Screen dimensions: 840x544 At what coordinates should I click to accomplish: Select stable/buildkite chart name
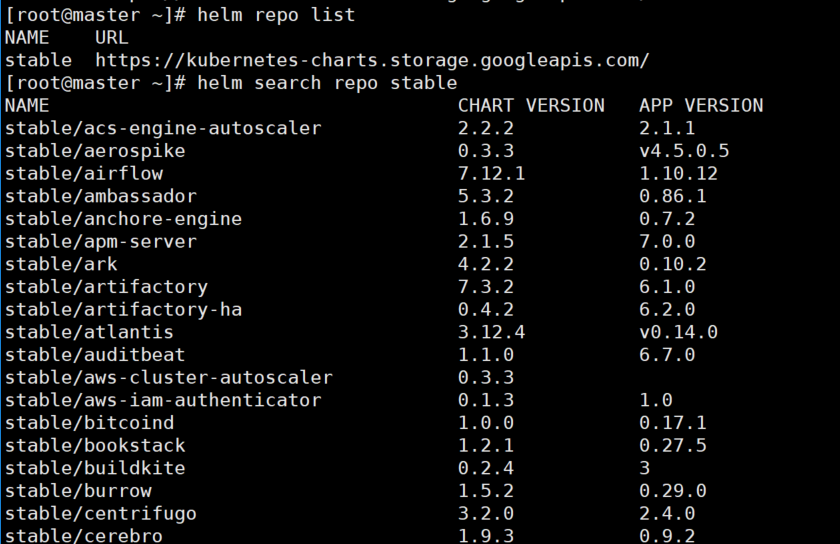95,468
